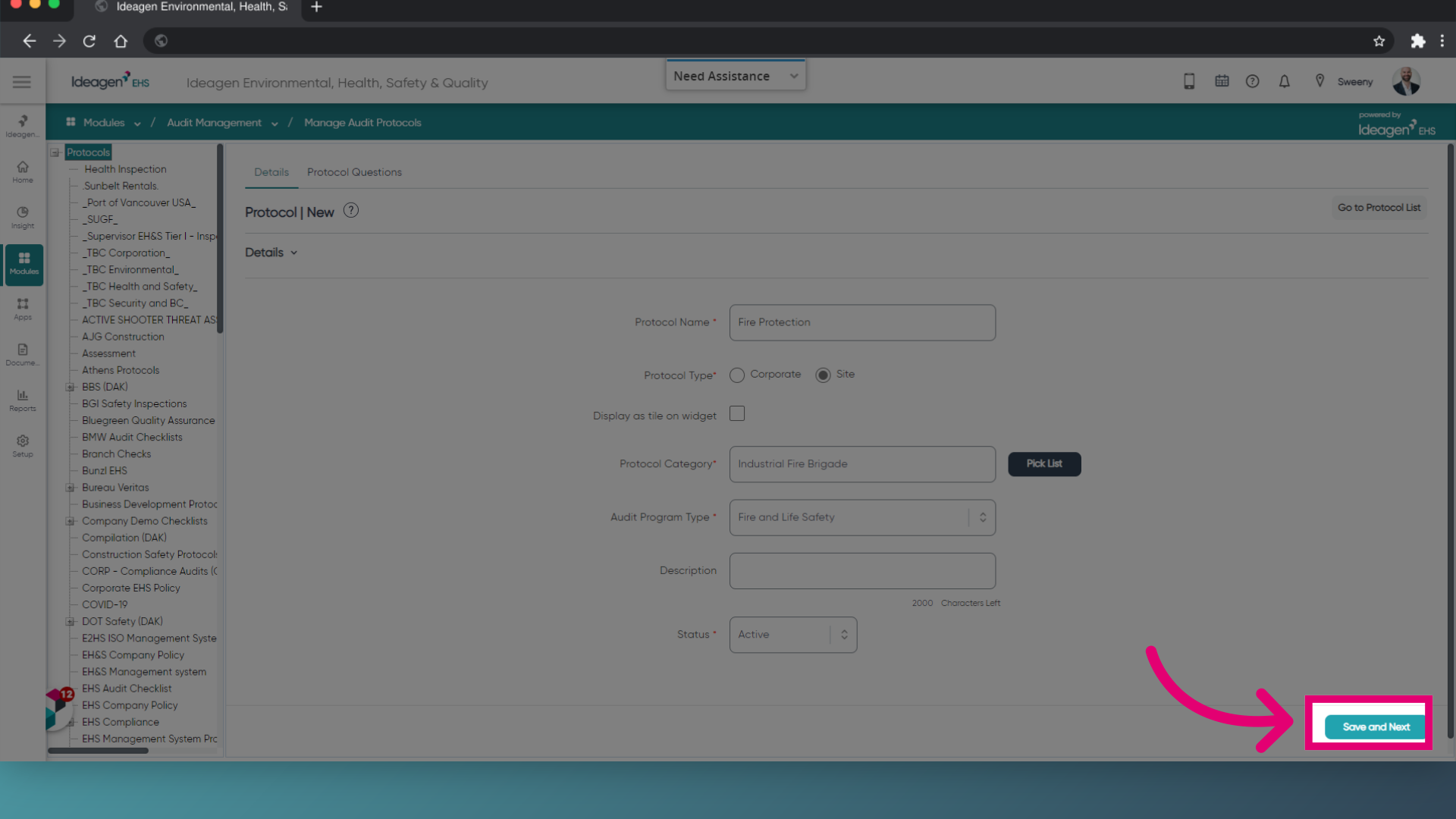The image size is (1456, 819).
Task: Open the user profile avatar
Action: pyautogui.click(x=1406, y=81)
